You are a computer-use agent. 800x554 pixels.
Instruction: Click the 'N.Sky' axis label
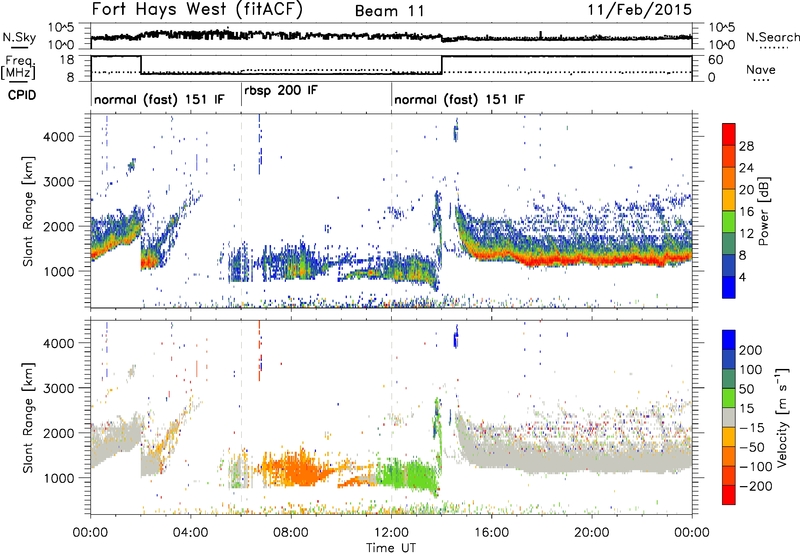[19, 37]
